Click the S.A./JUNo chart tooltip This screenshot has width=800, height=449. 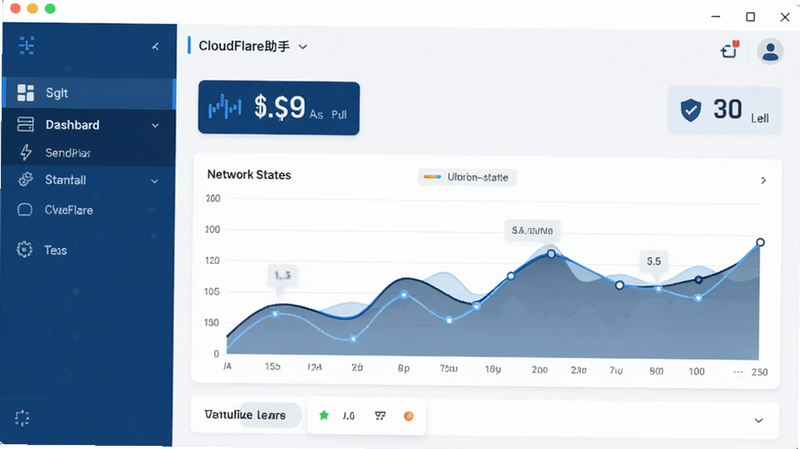click(x=532, y=231)
